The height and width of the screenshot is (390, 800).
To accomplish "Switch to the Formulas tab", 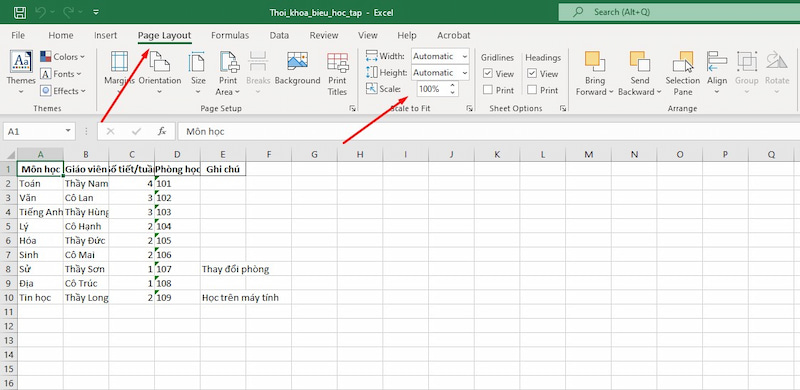I will tap(230, 35).
